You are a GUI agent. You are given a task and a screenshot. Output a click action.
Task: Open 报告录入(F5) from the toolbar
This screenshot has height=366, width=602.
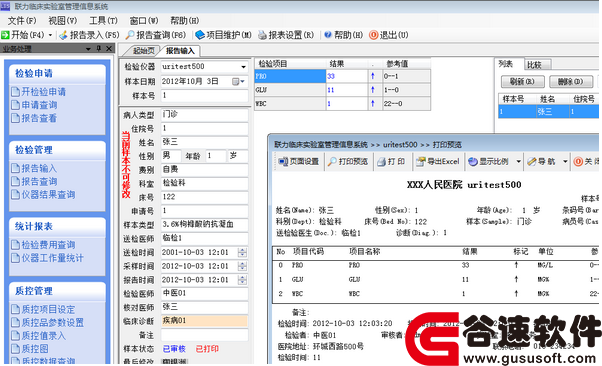click(89, 35)
